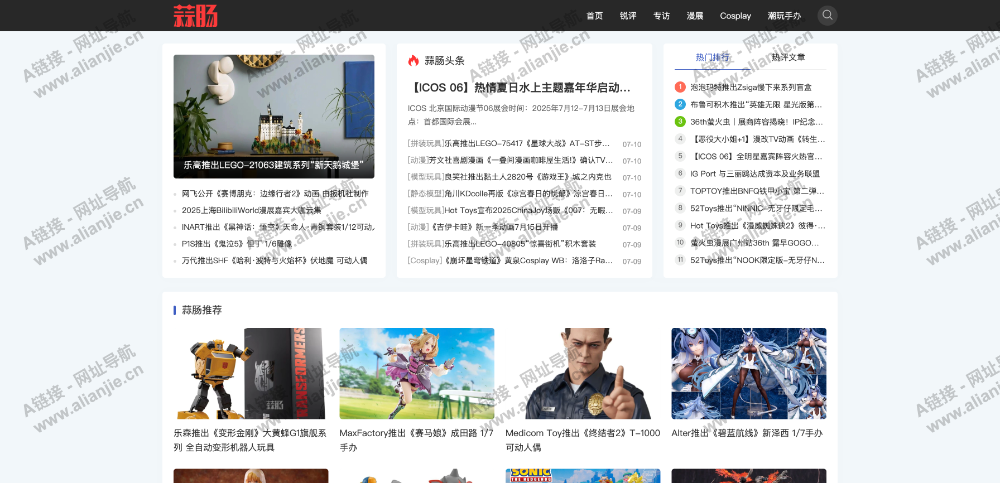This screenshot has height=483, width=1000.
Task: Open the 36th萤火虫｜展商阵容揭晓 ranking entry
Action: pyautogui.click(x=756, y=121)
